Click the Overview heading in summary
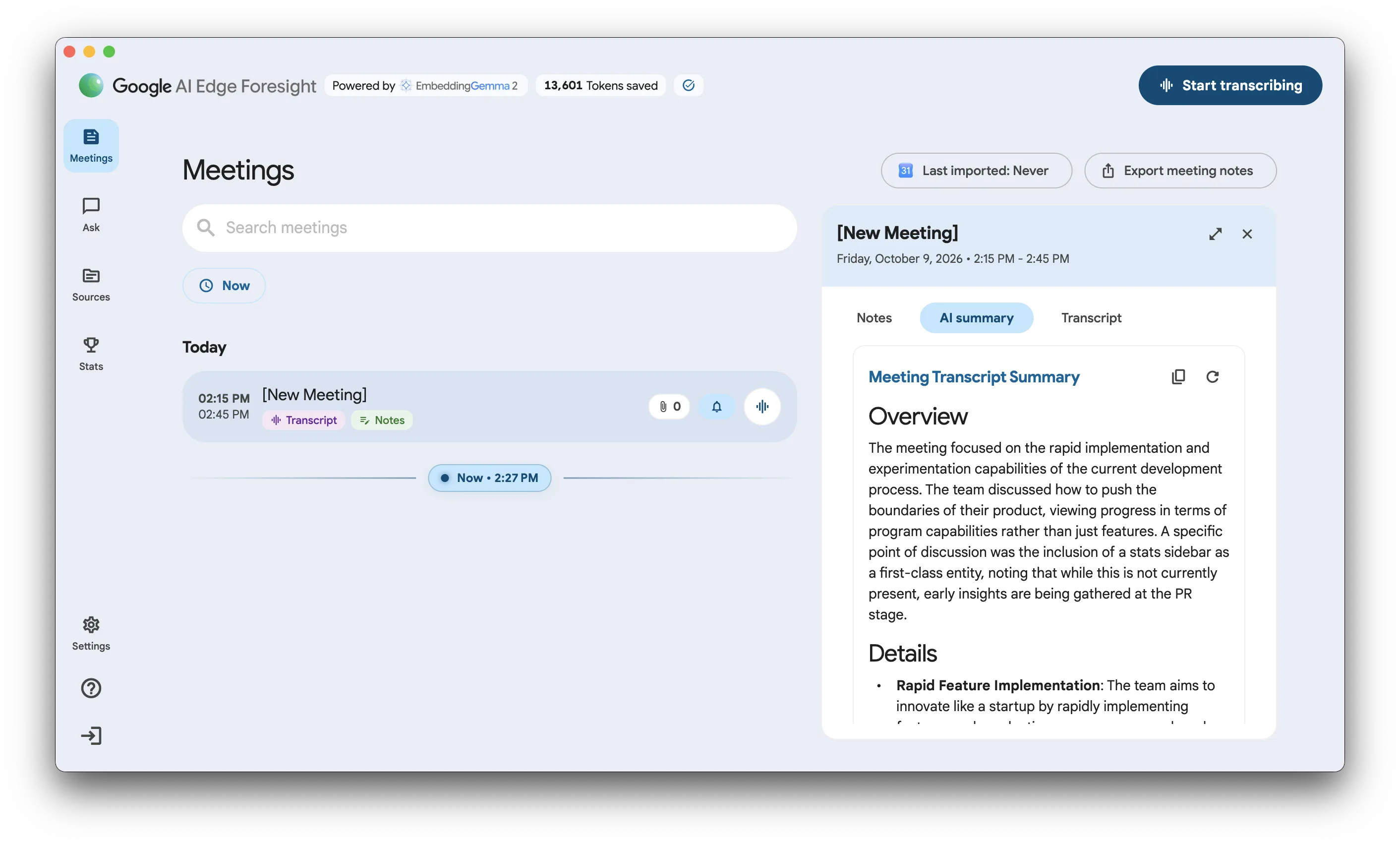The image size is (1400, 845). coord(918,417)
